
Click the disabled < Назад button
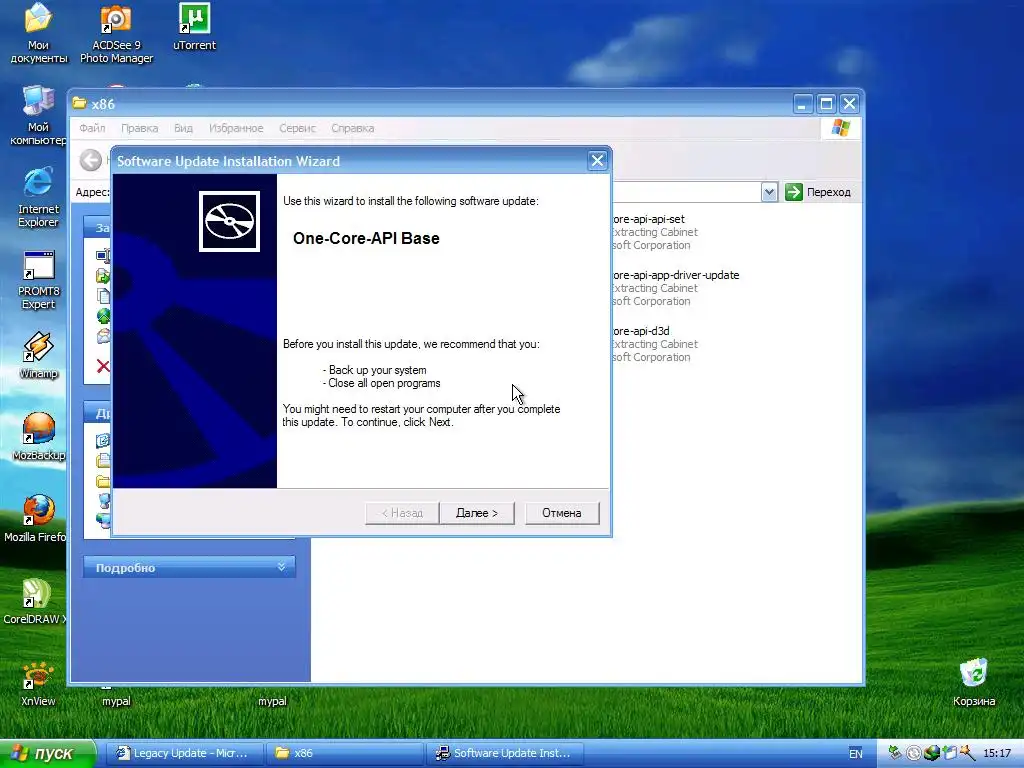[402, 513]
